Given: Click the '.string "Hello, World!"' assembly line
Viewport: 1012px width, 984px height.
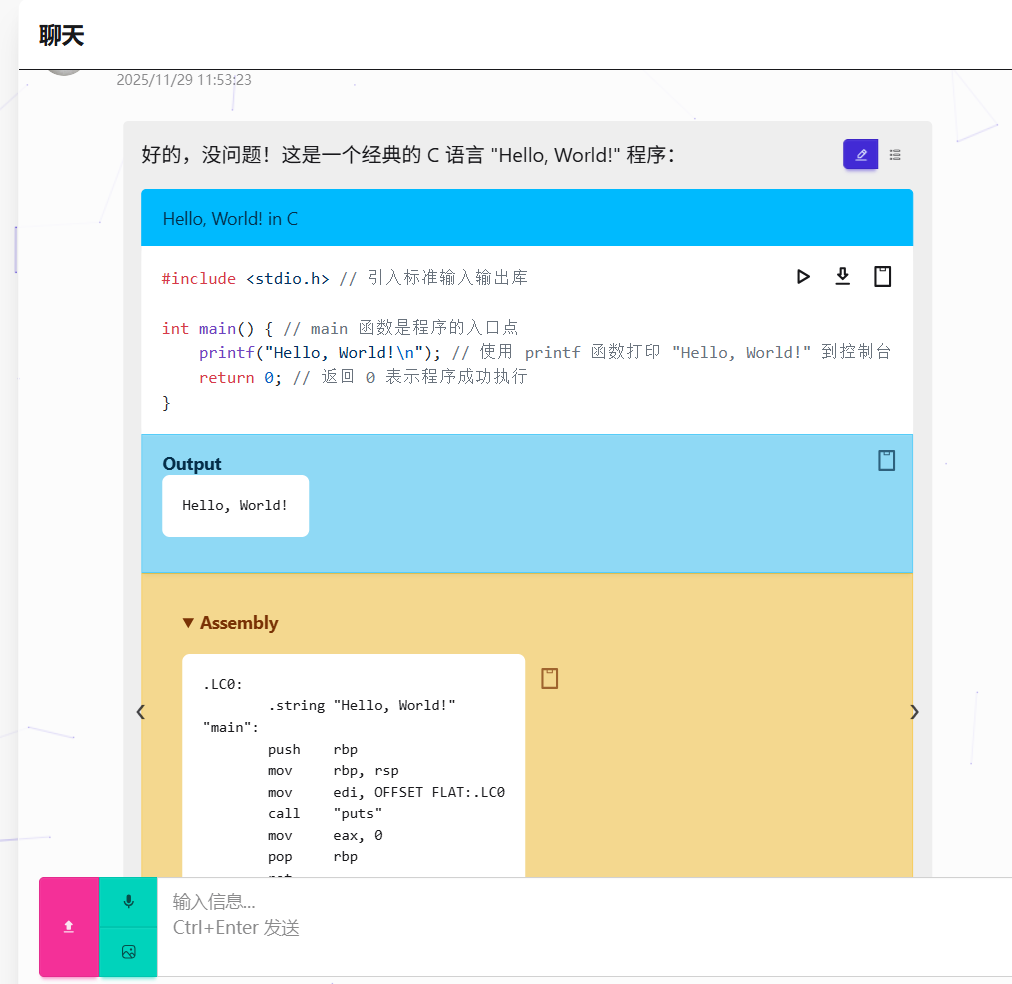Looking at the screenshot, I should (361, 705).
